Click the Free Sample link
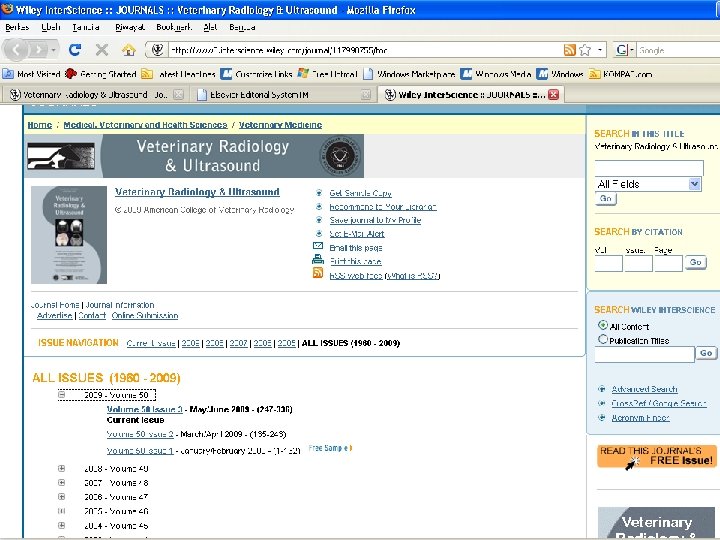720x540 pixels. [330, 448]
